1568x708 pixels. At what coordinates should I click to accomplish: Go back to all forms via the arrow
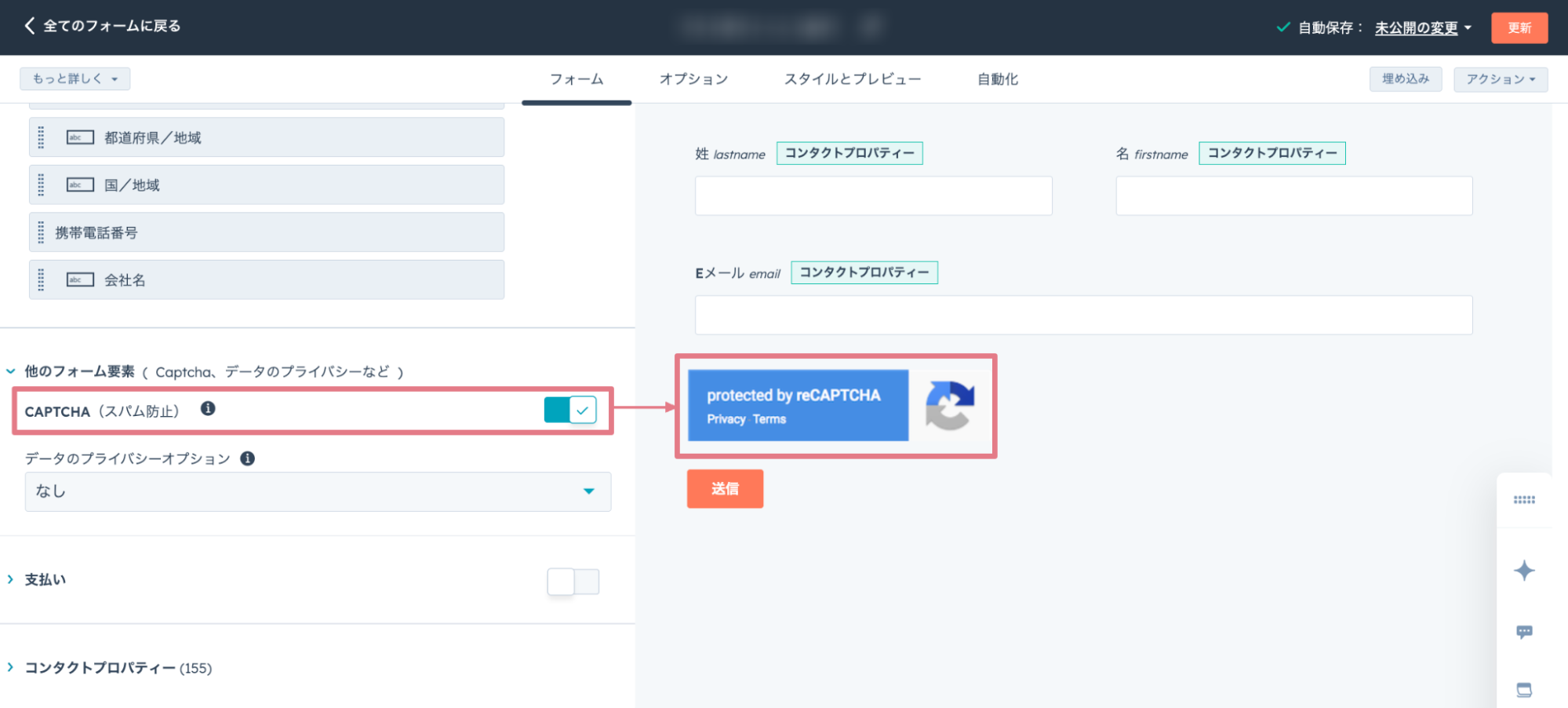point(29,26)
